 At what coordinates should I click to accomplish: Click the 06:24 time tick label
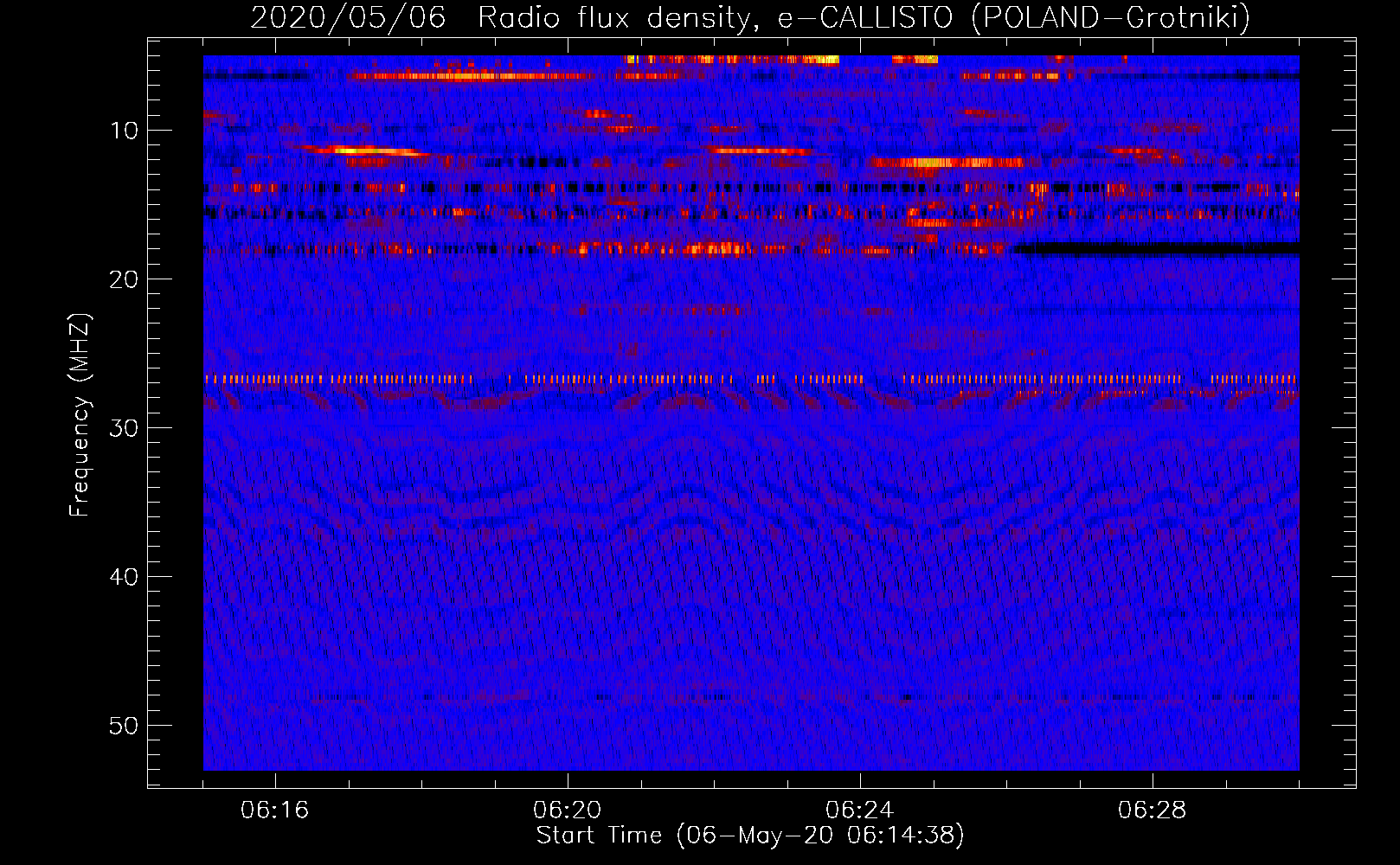click(860, 811)
